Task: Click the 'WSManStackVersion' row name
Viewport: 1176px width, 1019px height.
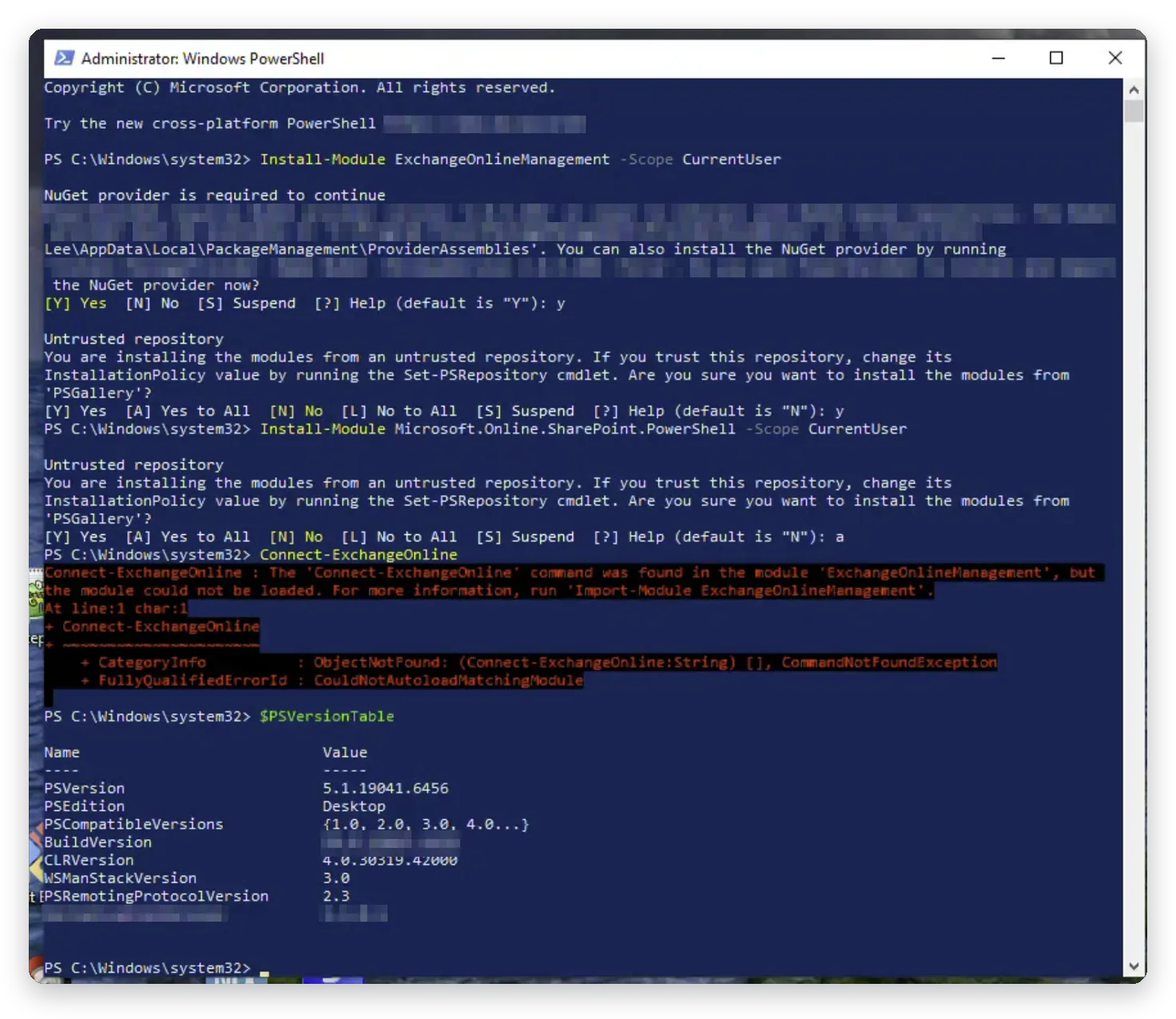Action: coord(120,878)
